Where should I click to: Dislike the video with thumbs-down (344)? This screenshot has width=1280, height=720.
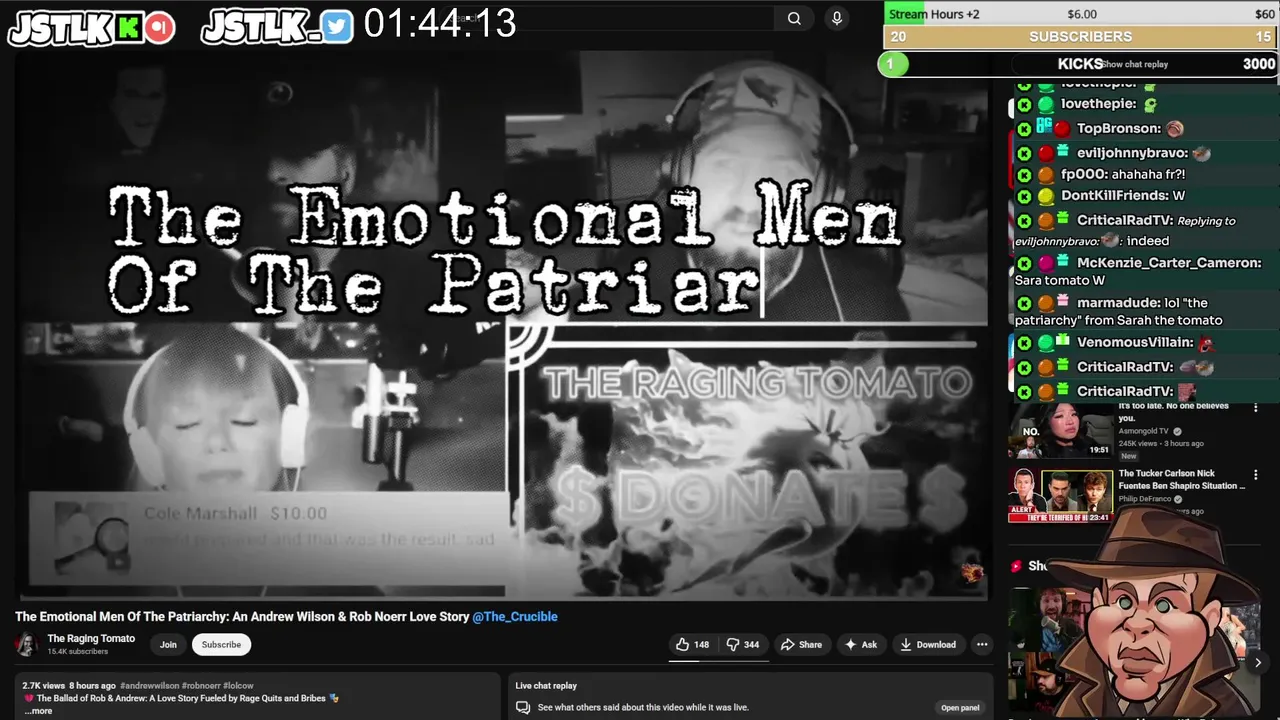point(743,645)
